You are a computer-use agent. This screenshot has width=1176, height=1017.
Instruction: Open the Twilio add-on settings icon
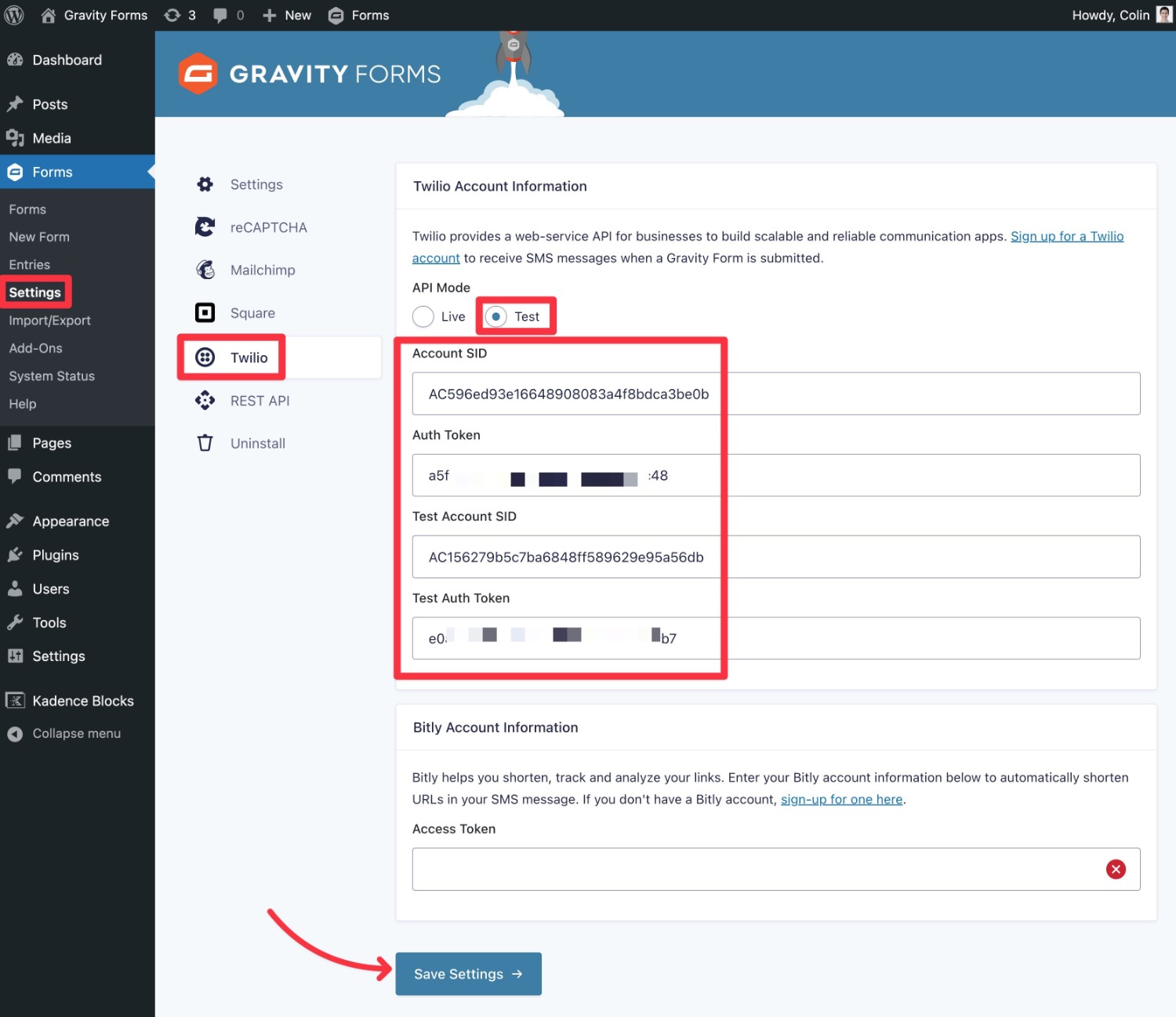[205, 357]
